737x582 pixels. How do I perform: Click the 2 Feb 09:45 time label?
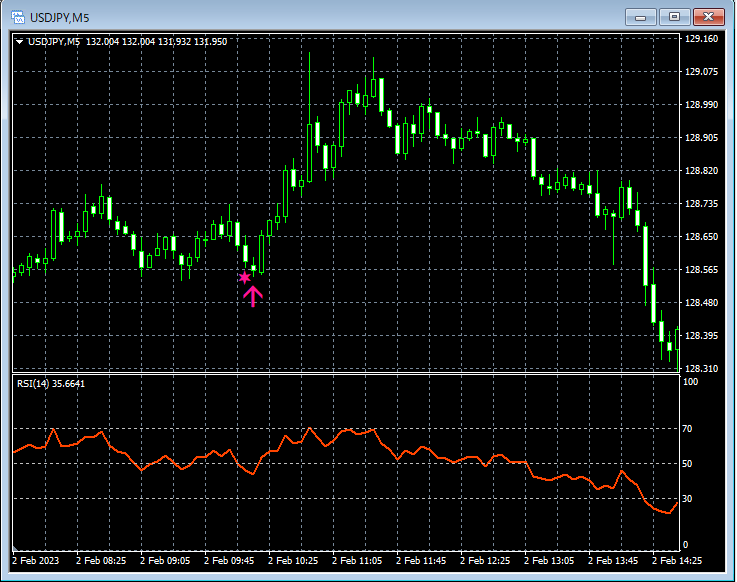(x=229, y=561)
